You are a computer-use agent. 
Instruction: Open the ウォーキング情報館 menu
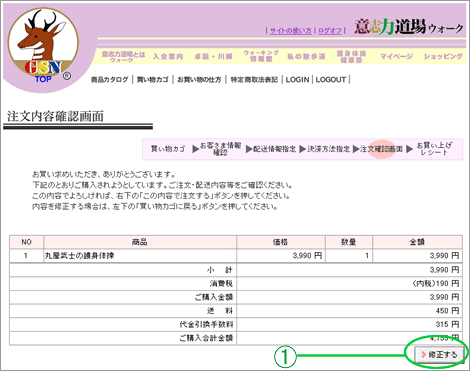[261, 56]
